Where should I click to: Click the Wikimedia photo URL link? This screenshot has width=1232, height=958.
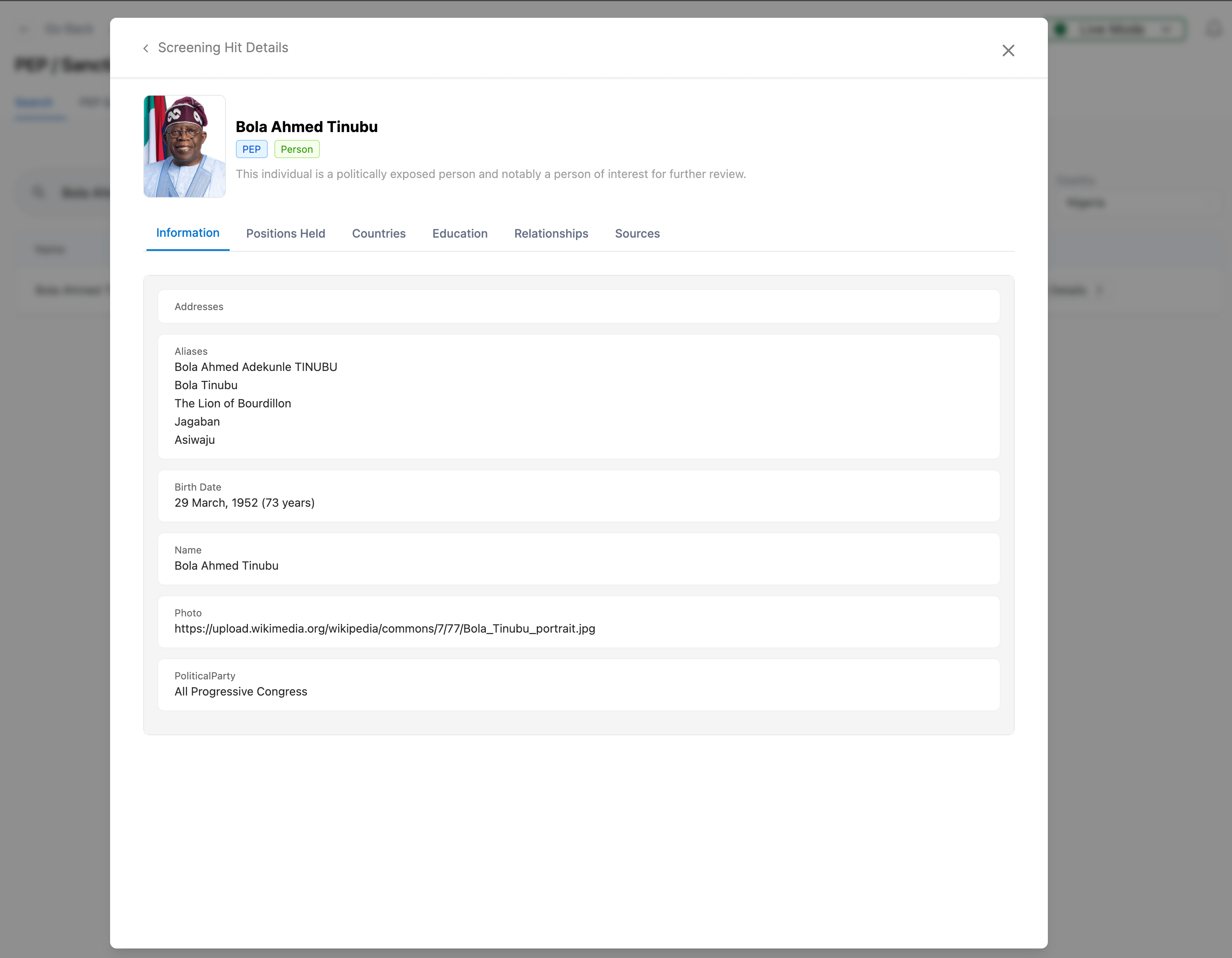point(384,628)
